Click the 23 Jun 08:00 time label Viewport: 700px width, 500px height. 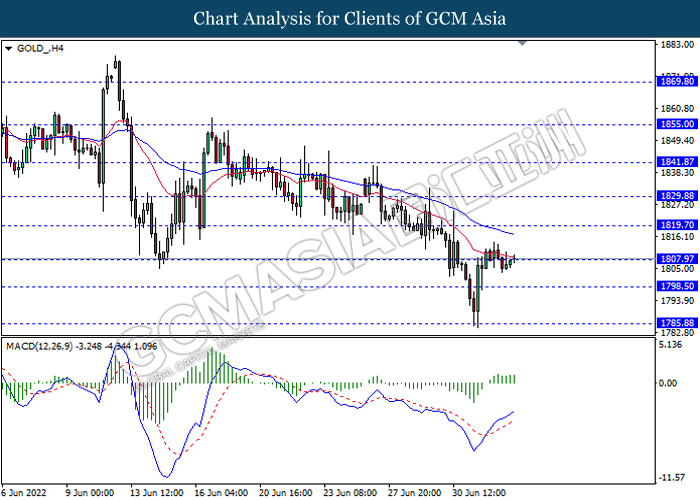point(350,493)
